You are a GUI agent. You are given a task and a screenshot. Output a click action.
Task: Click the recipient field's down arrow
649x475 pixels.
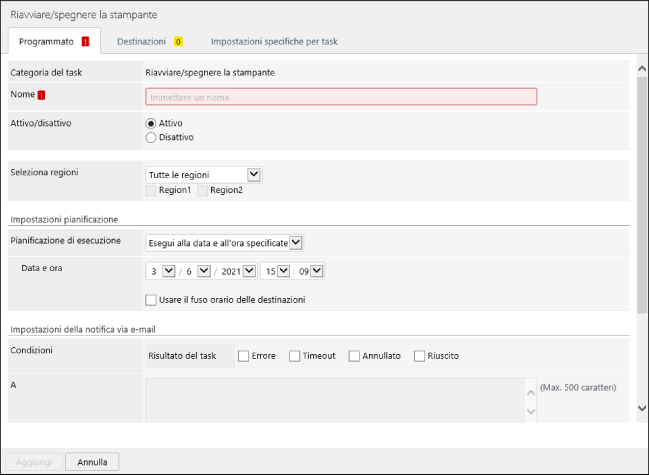point(531,410)
